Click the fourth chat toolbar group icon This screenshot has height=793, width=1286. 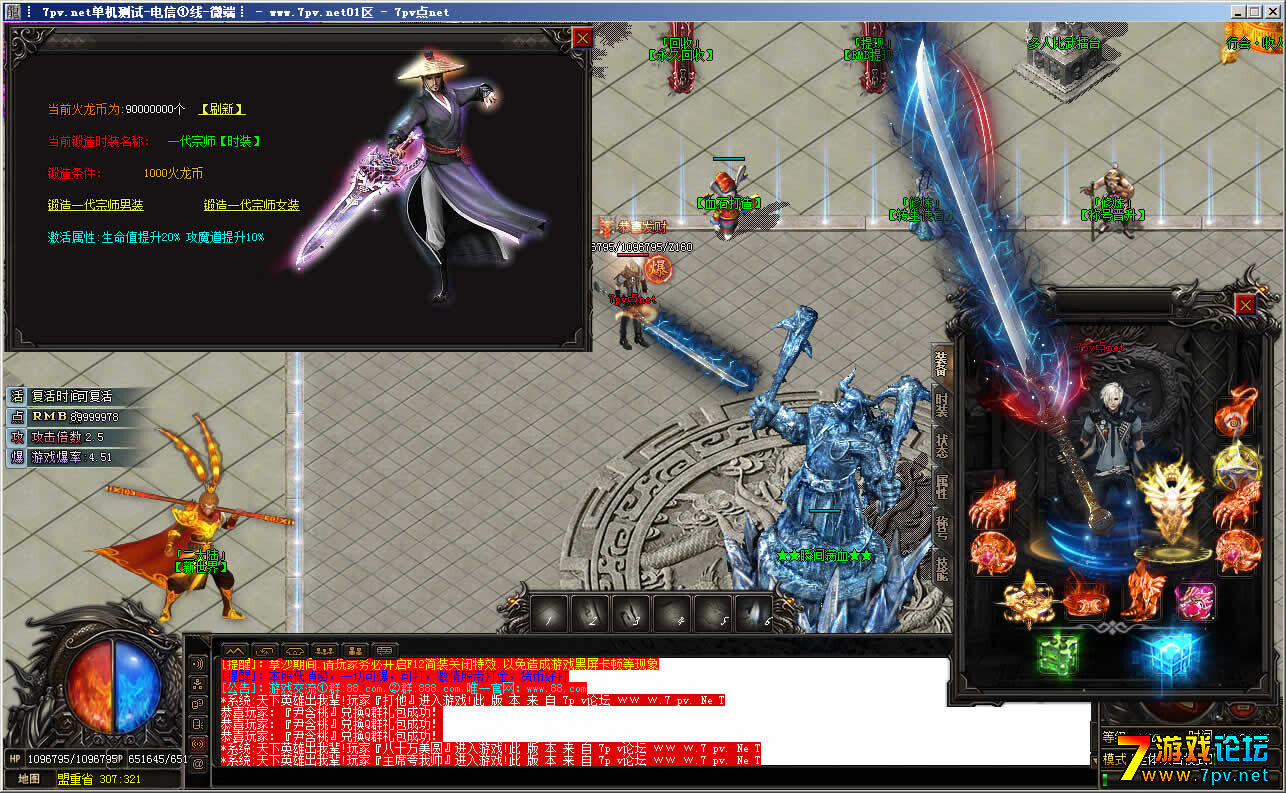coord(325,650)
